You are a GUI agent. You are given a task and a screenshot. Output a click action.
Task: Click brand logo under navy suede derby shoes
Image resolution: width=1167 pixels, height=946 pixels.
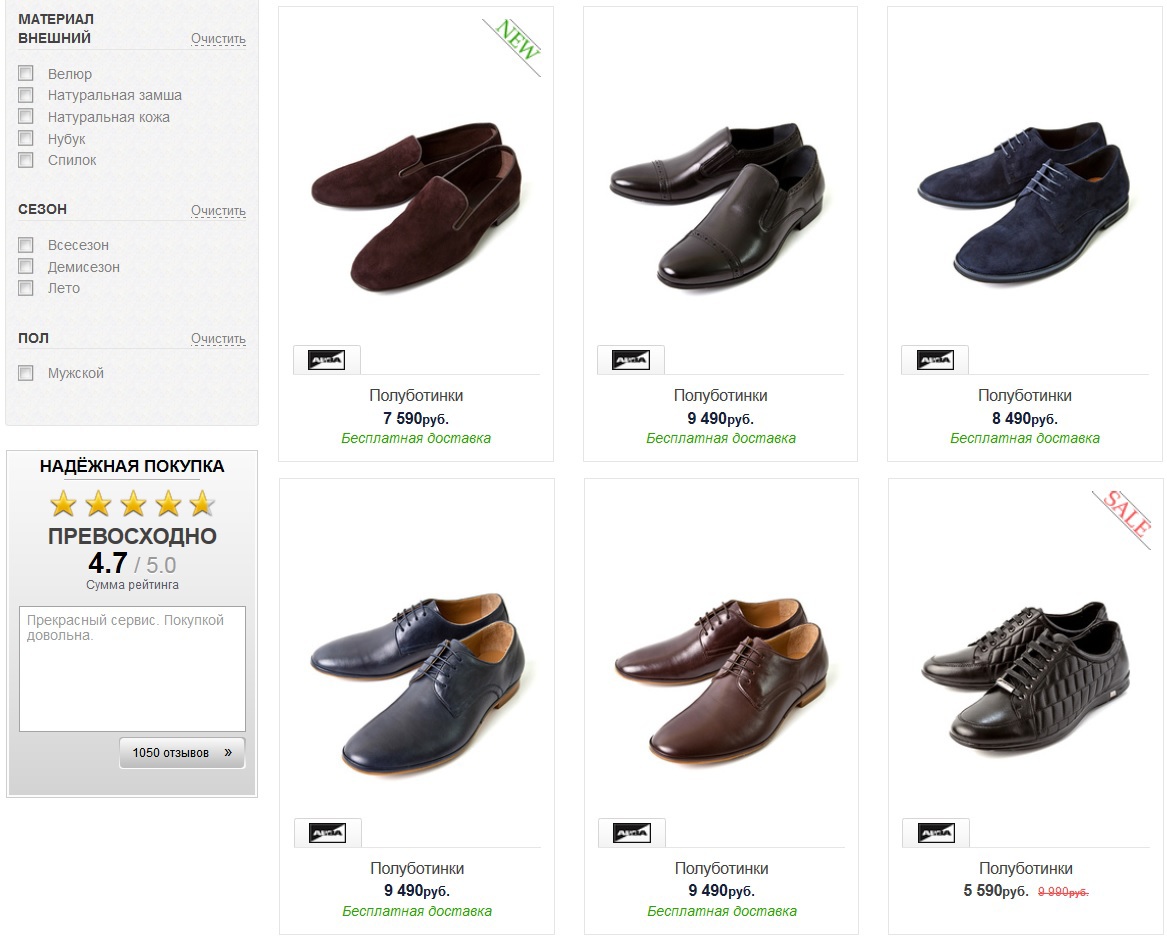pos(935,360)
